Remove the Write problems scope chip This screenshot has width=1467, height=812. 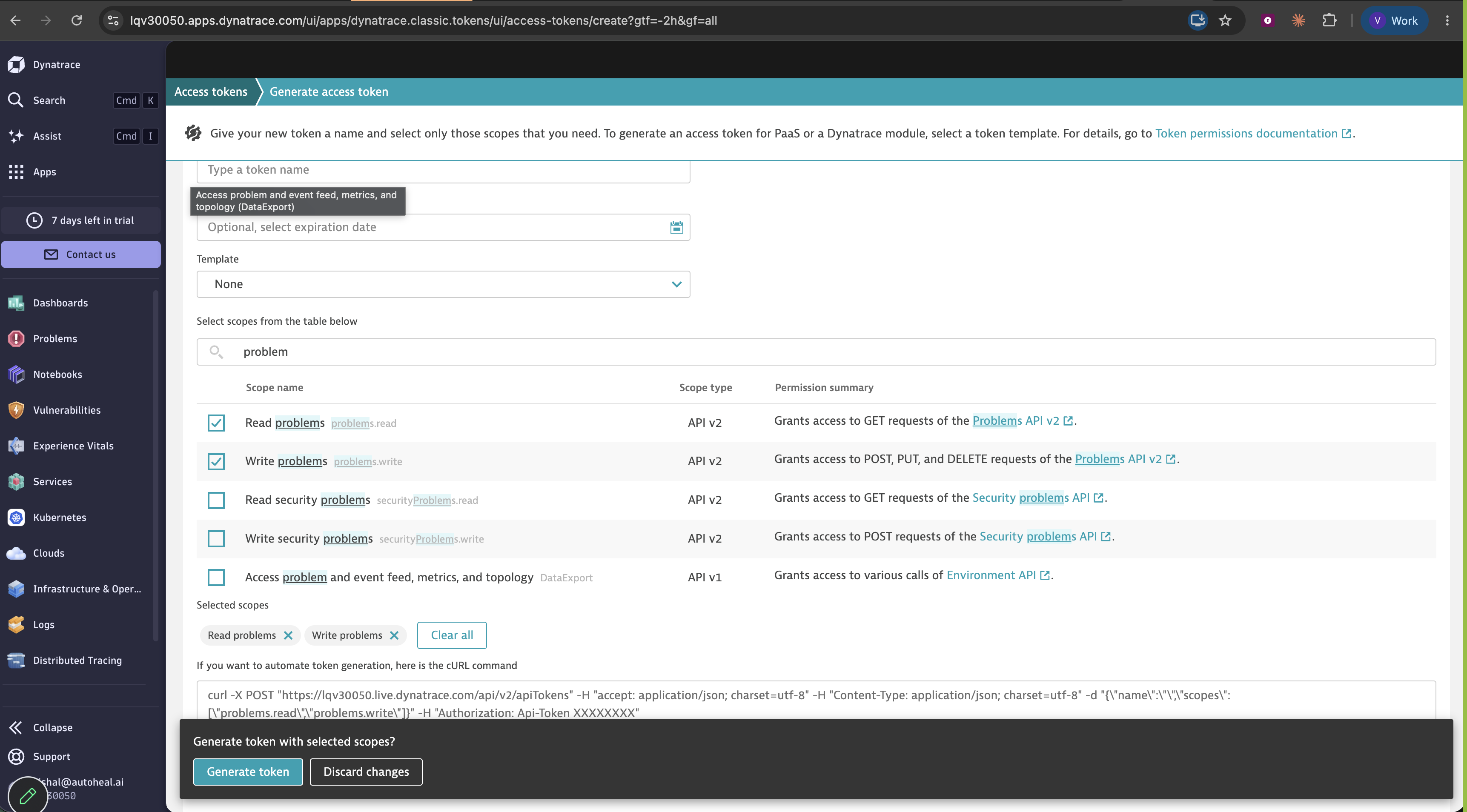coord(394,635)
